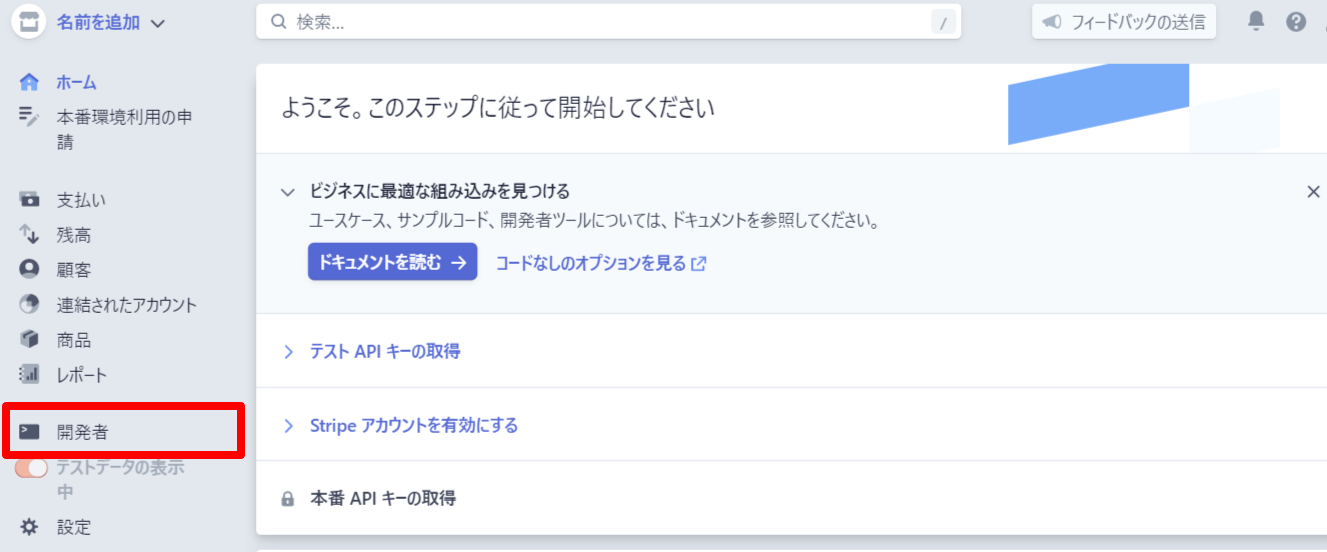The width and height of the screenshot is (1327, 552).
Task: Expand the テスト API キーの取得 step
Action: 371,351
